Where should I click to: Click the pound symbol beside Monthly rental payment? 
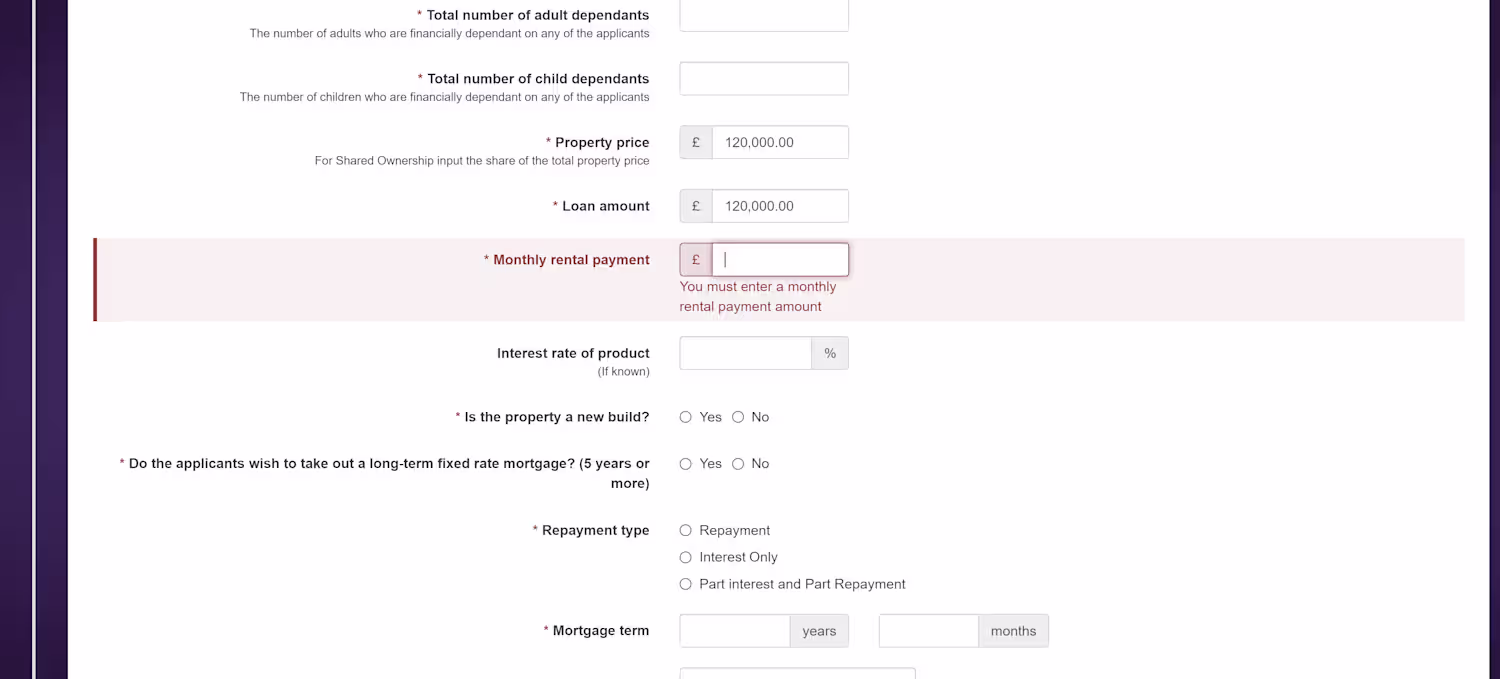coord(696,260)
